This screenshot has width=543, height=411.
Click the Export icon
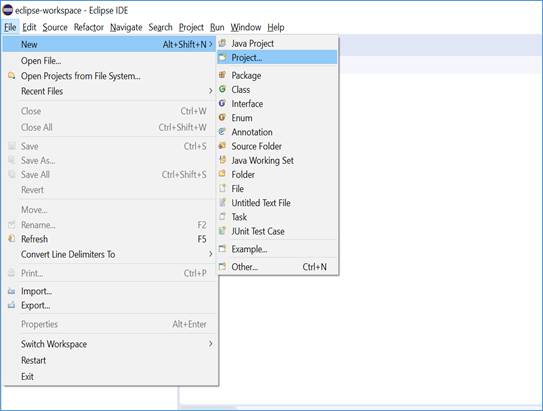(12, 305)
